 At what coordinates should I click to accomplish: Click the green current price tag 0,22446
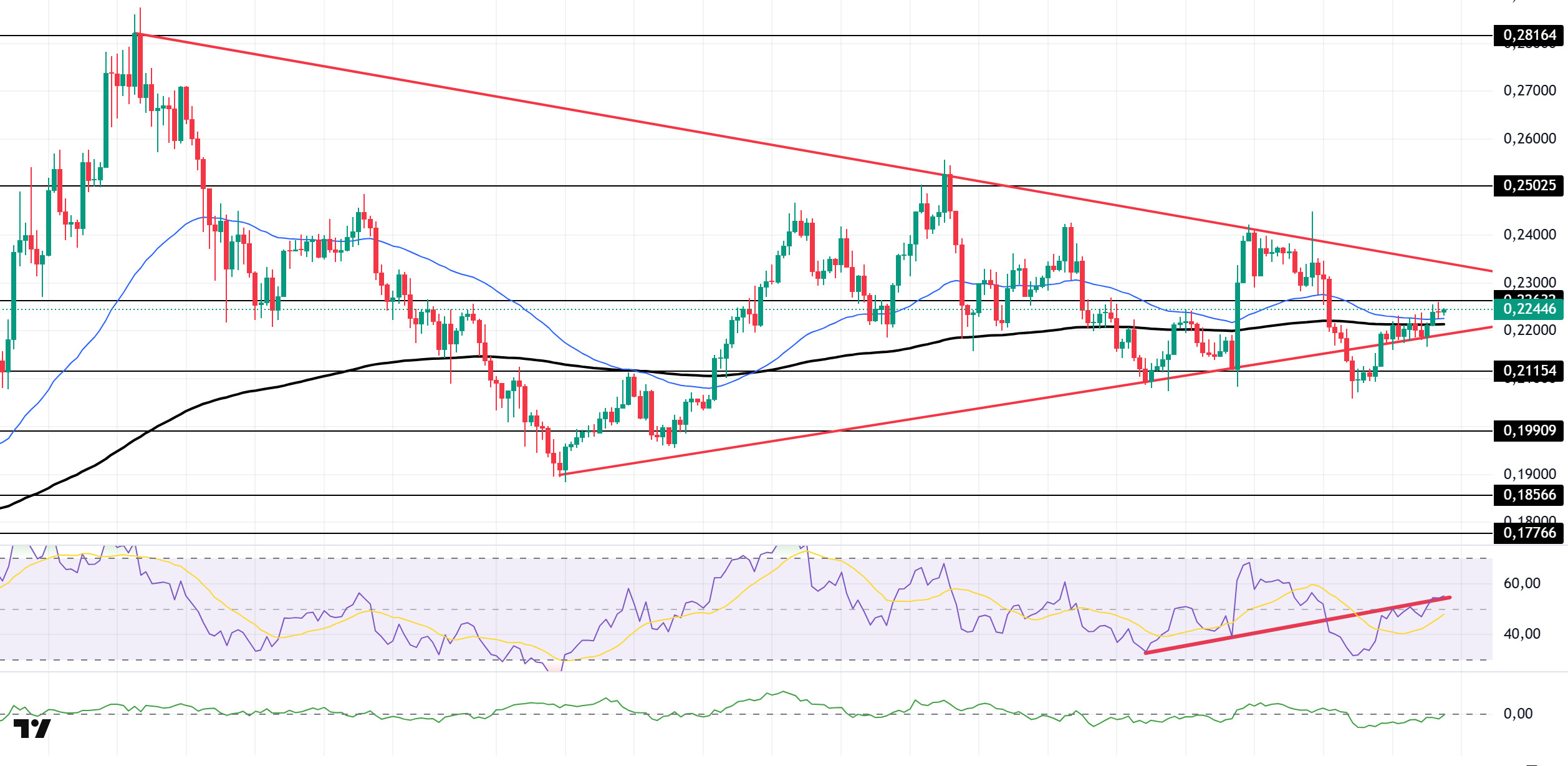coord(1529,309)
